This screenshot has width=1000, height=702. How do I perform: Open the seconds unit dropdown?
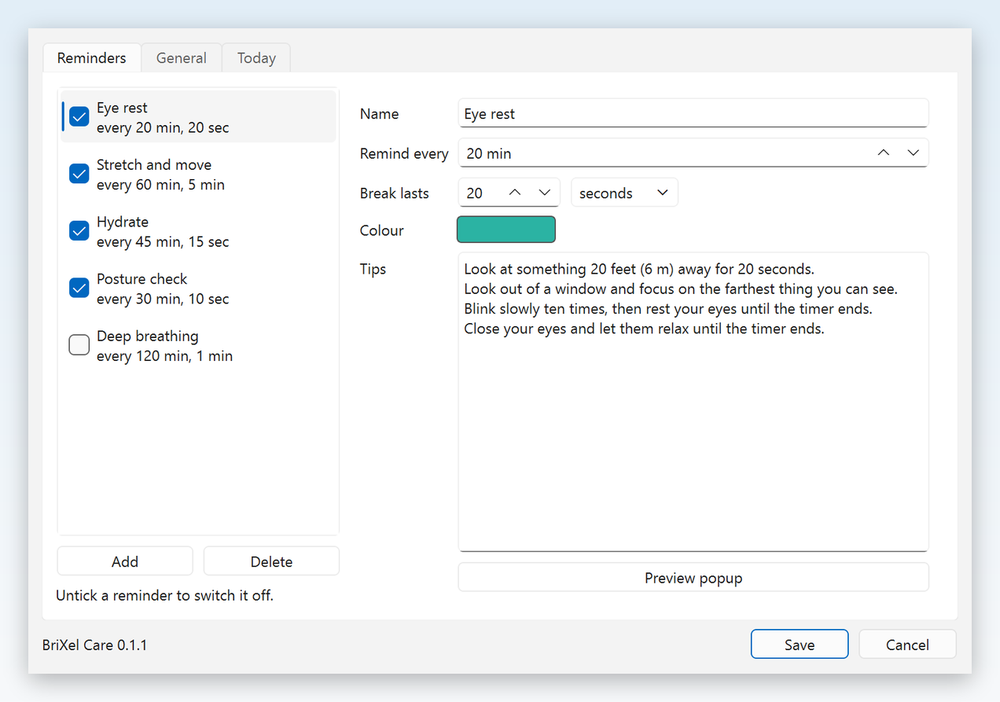(624, 193)
